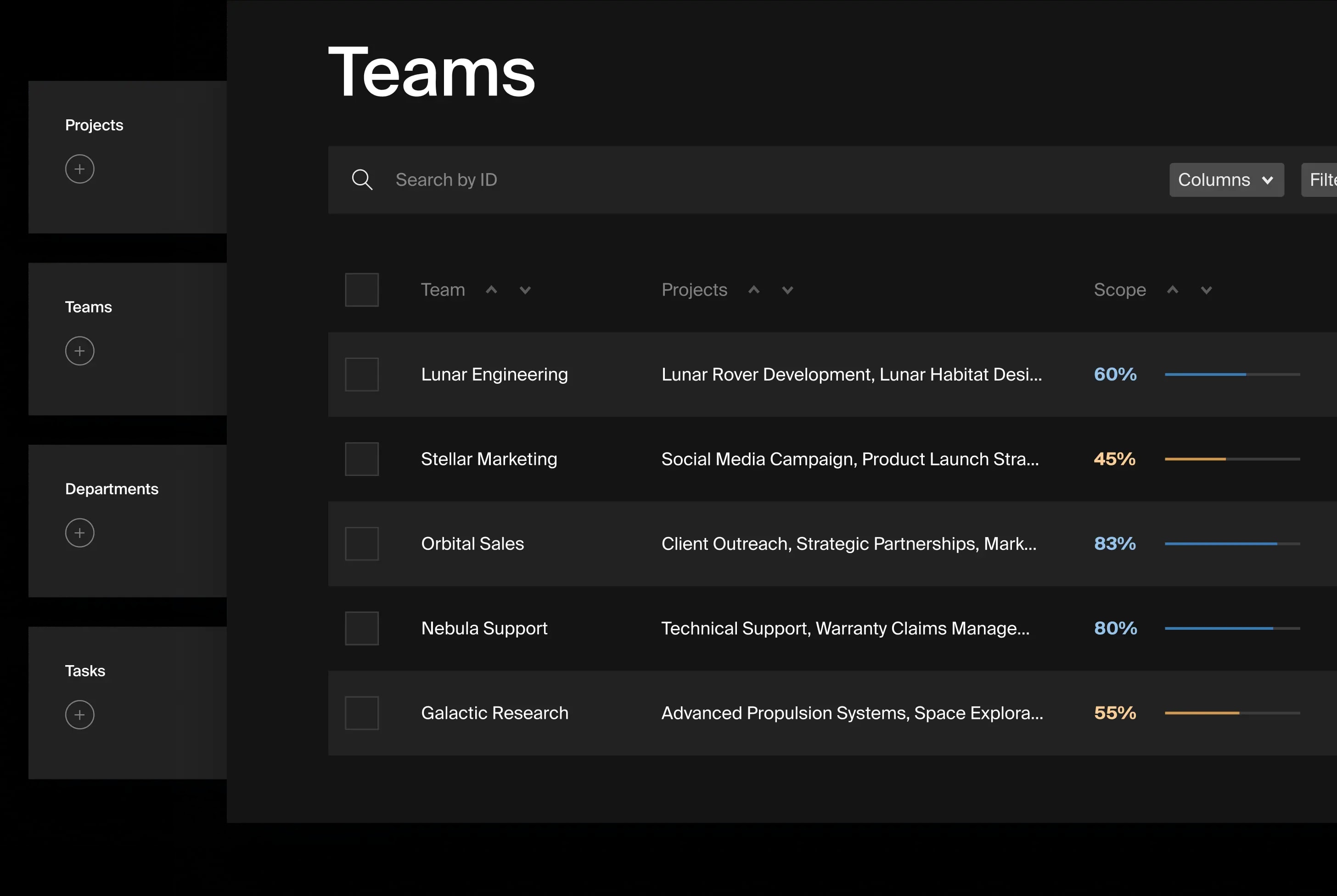Open the Tasks sidebar section
1337x896 pixels.
coord(85,671)
